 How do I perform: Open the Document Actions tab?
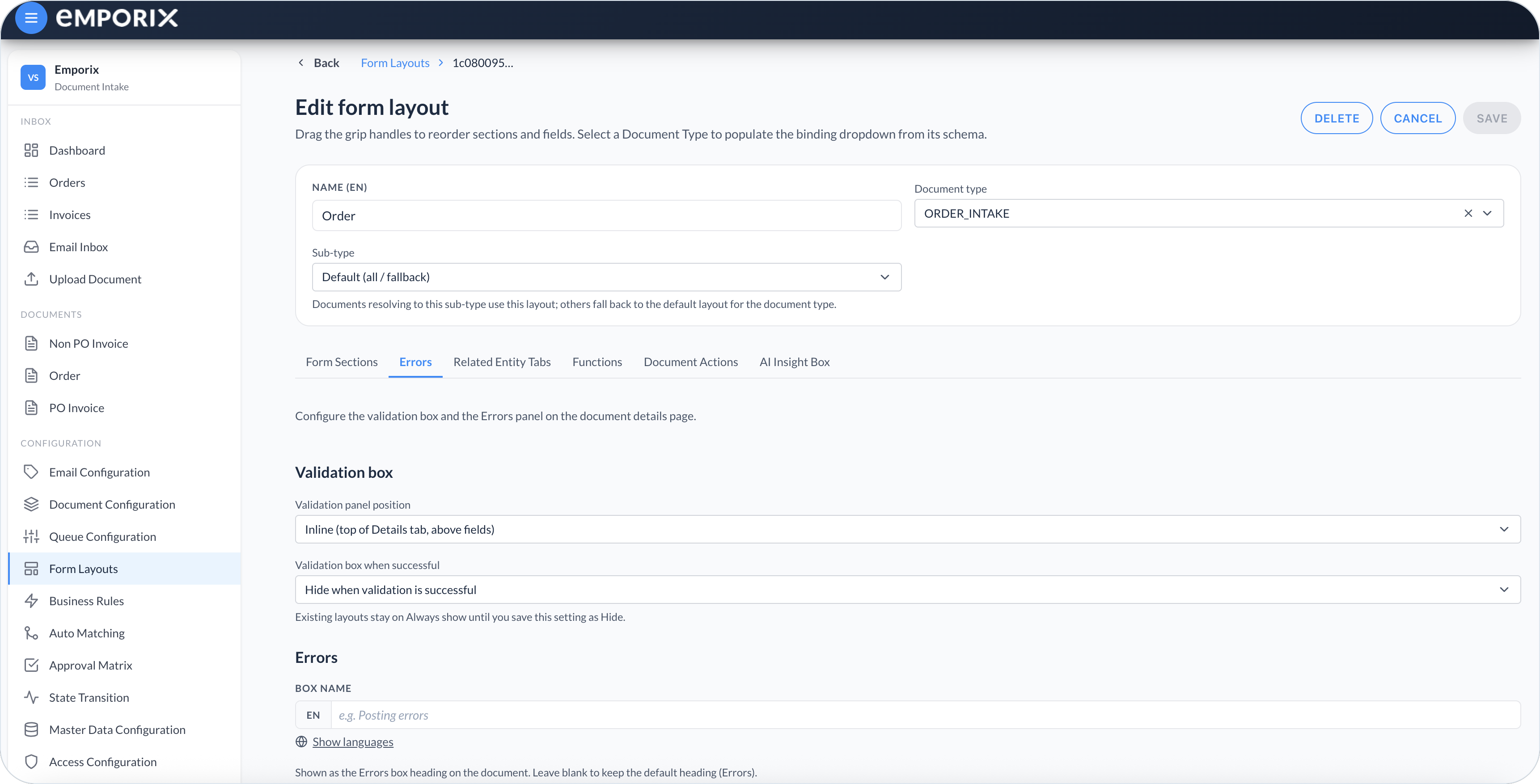coord(690,362)
